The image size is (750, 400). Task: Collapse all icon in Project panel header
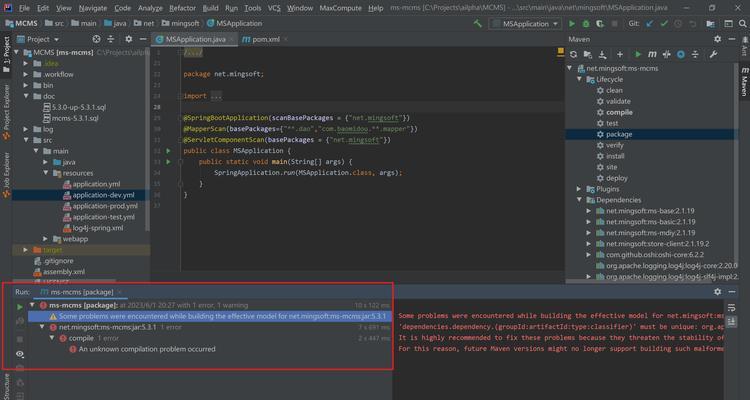tap(111, 39)
